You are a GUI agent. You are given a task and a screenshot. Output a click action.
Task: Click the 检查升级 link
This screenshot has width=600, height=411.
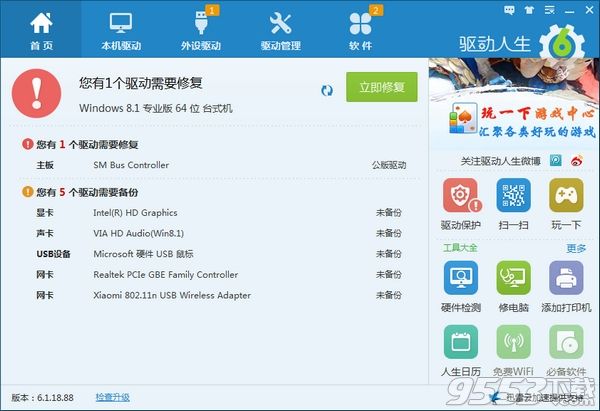coord(112,397)
